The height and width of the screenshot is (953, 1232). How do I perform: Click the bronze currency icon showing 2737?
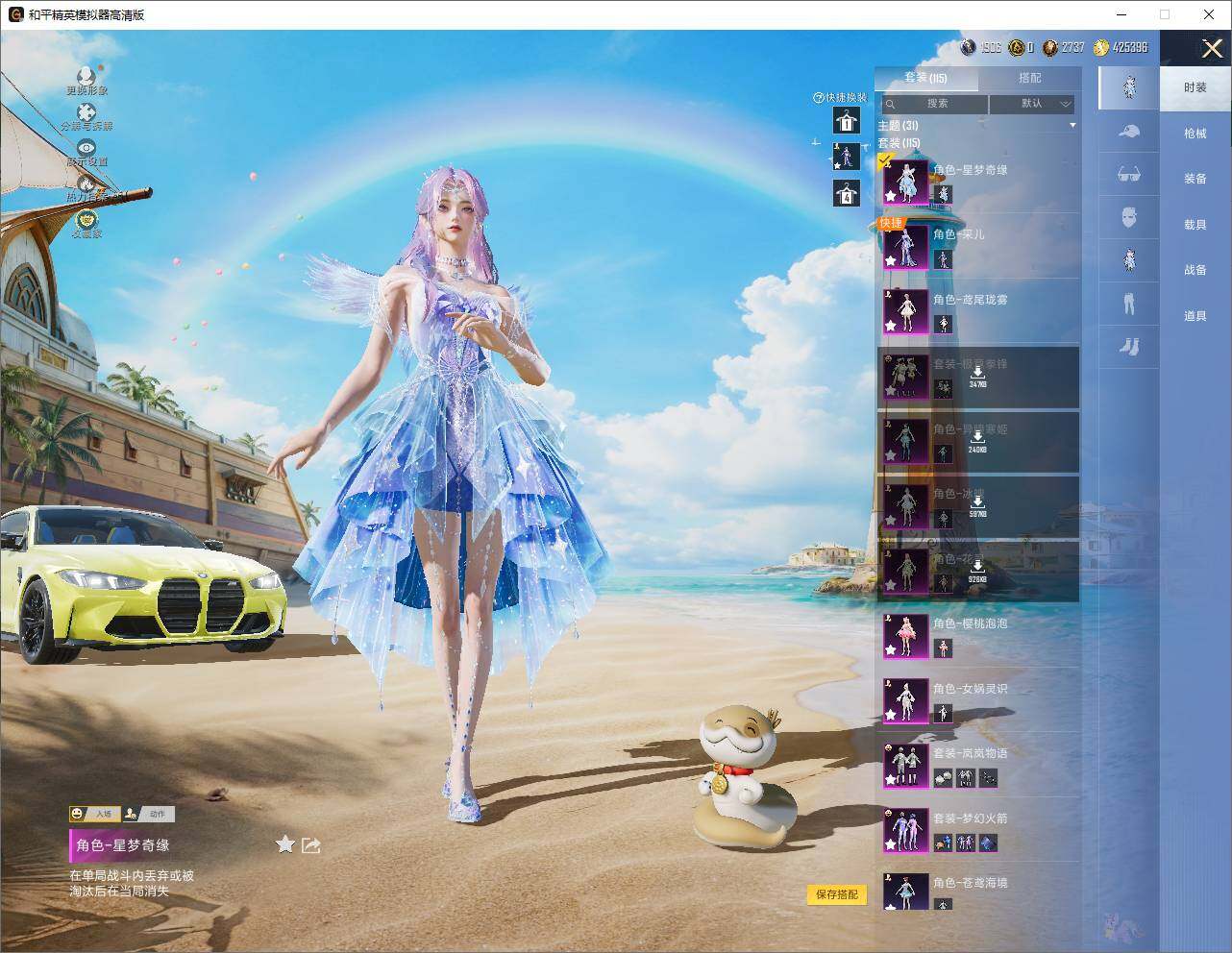coord(1050,47)
